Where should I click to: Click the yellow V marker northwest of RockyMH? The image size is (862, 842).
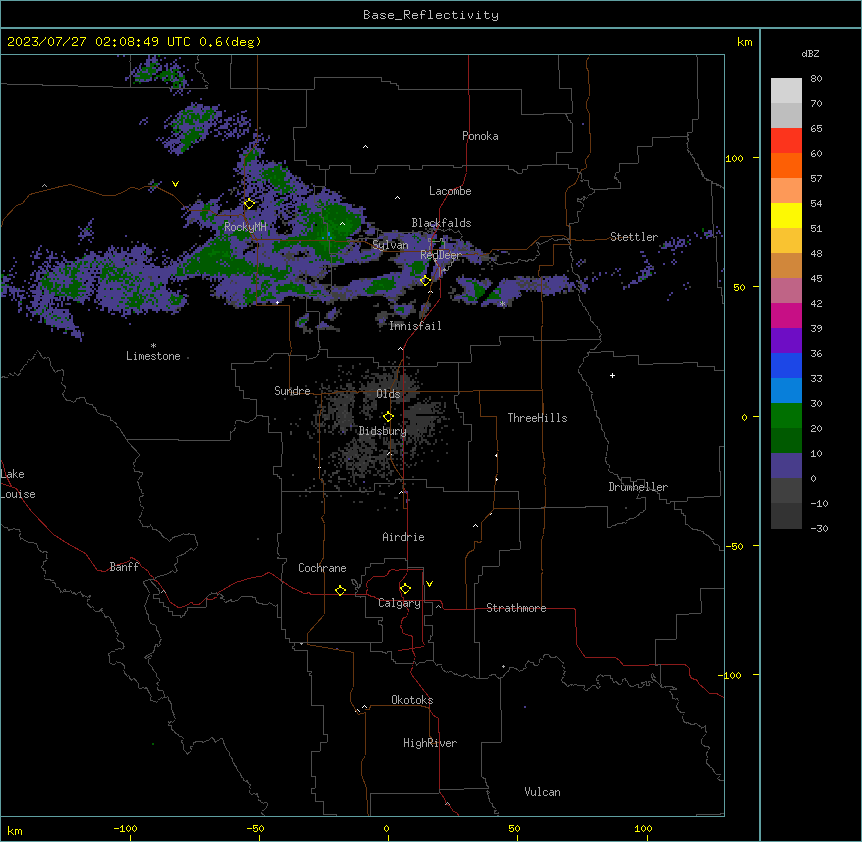tap(175, 184)
